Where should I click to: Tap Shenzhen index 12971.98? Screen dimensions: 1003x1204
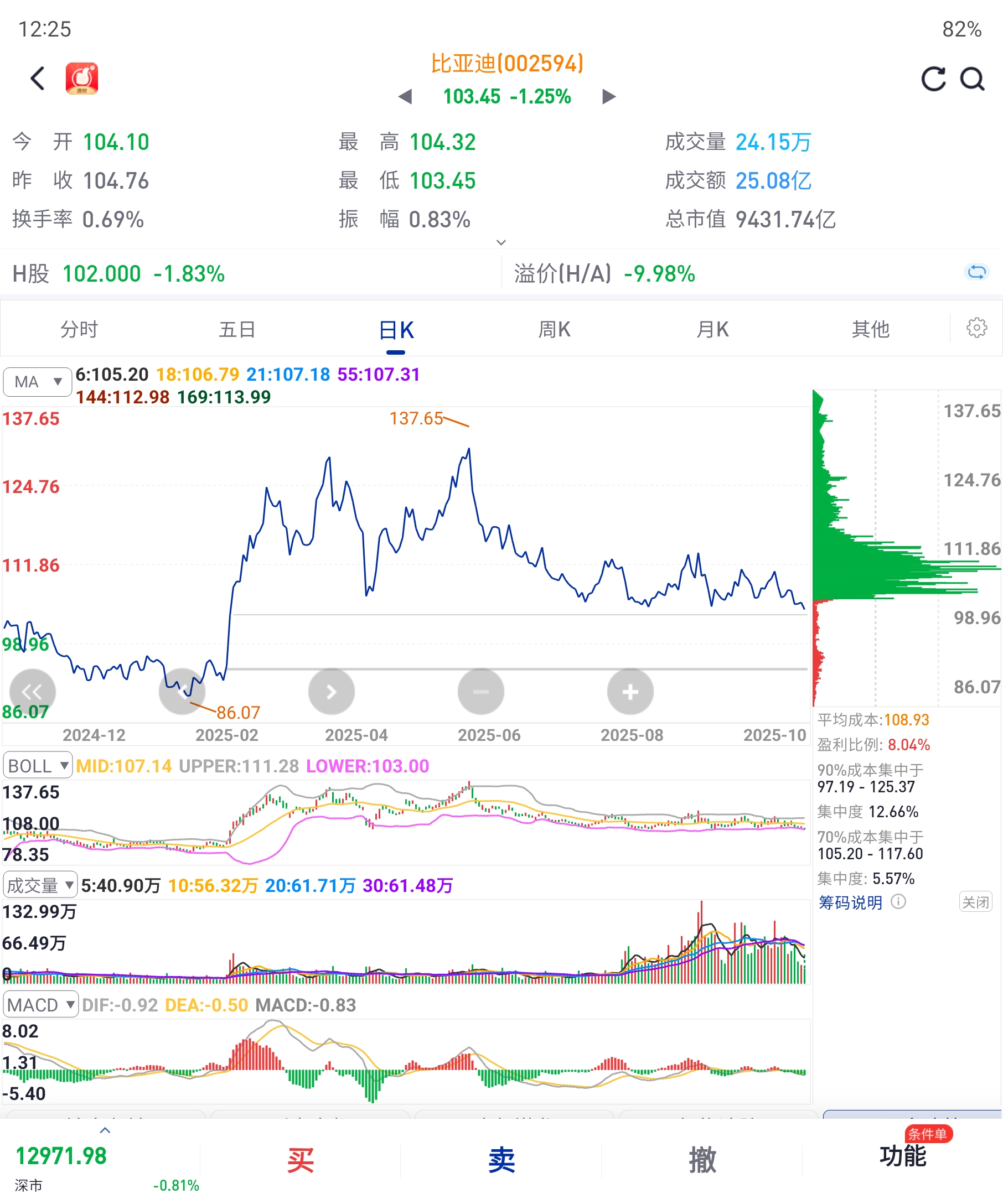61,1156
